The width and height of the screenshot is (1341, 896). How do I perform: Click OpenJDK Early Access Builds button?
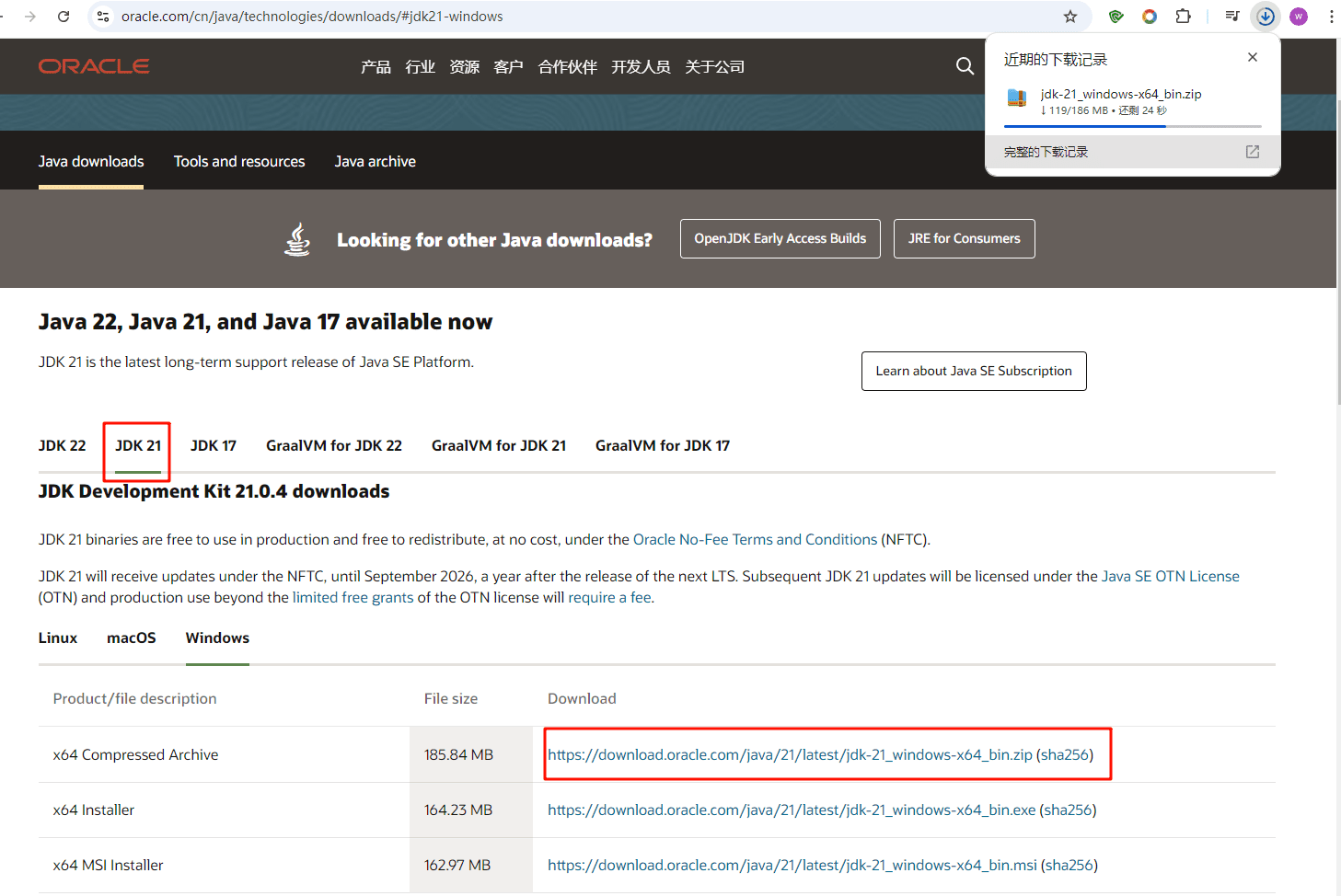(780, 238)
